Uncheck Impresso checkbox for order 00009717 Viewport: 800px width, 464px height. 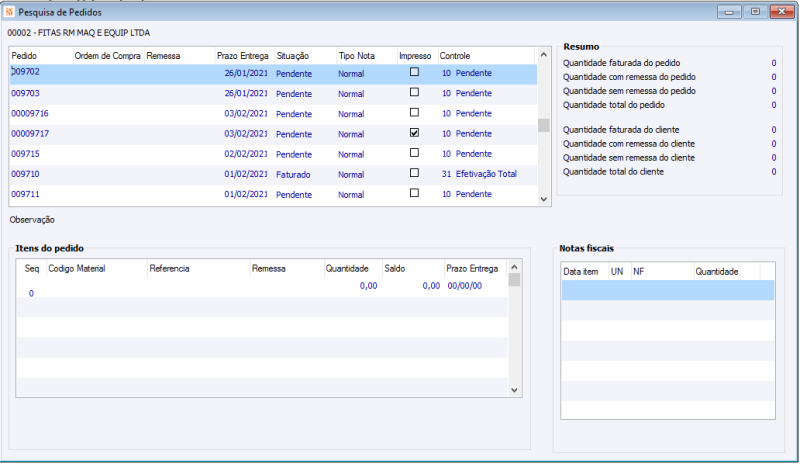pyautogui.click(x=414, y=133)
